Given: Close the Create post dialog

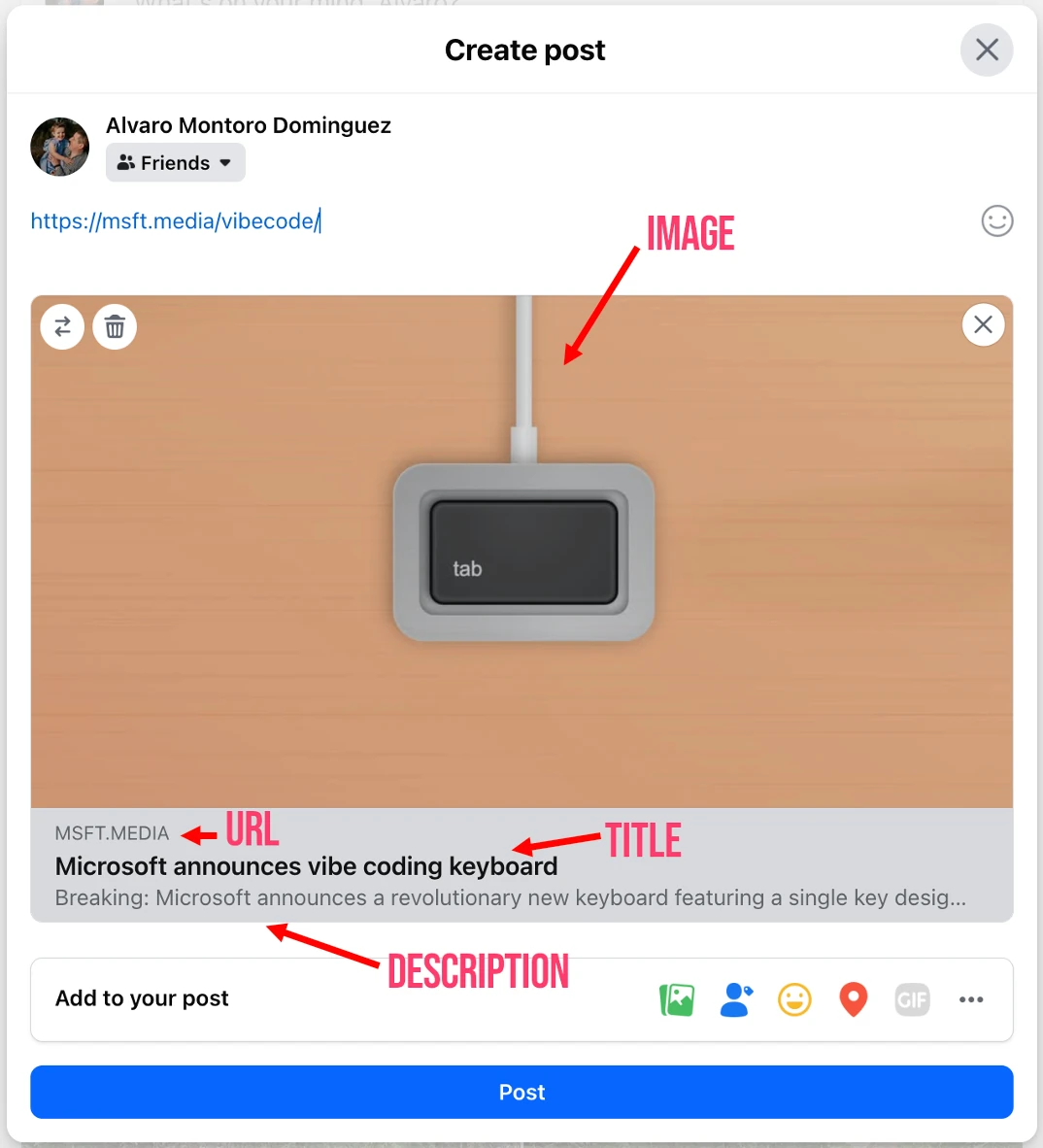Looking at the screenshot, I should tap(987, 50).
